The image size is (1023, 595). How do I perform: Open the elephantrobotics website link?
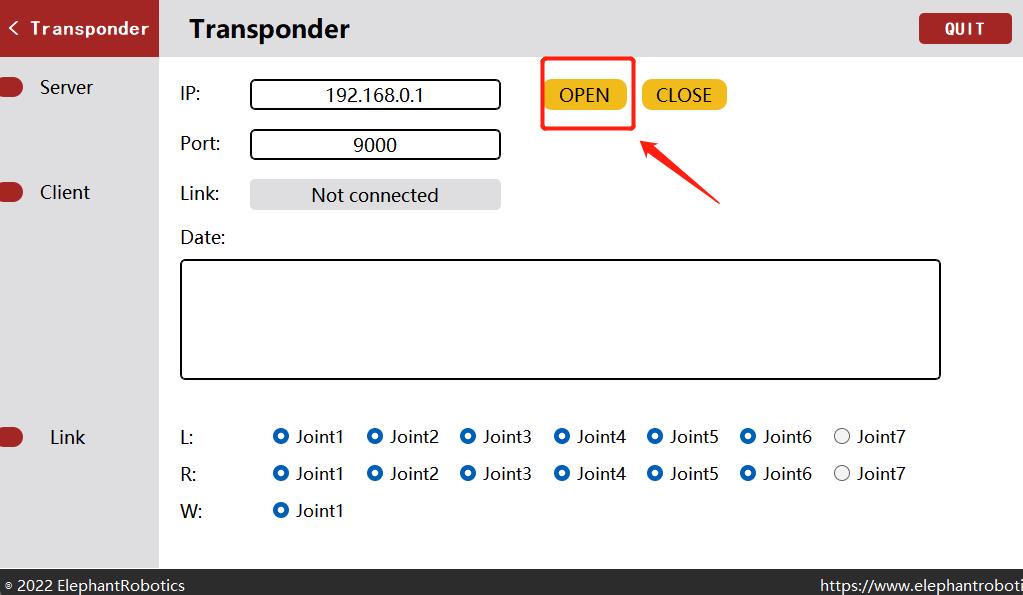(920, 585)
